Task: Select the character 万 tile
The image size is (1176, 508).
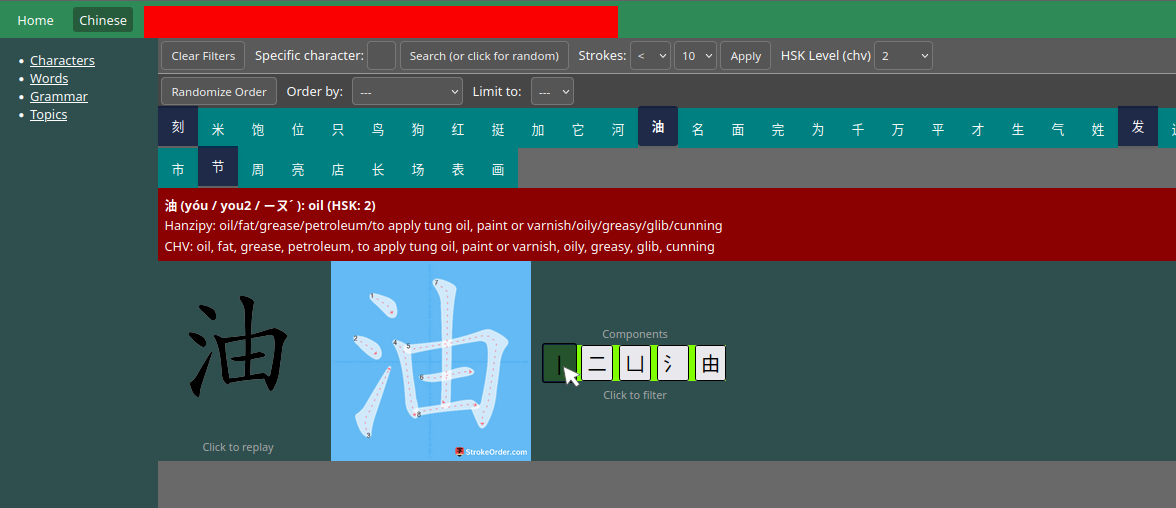Action: pyautogui.click(x=898, y=130)
